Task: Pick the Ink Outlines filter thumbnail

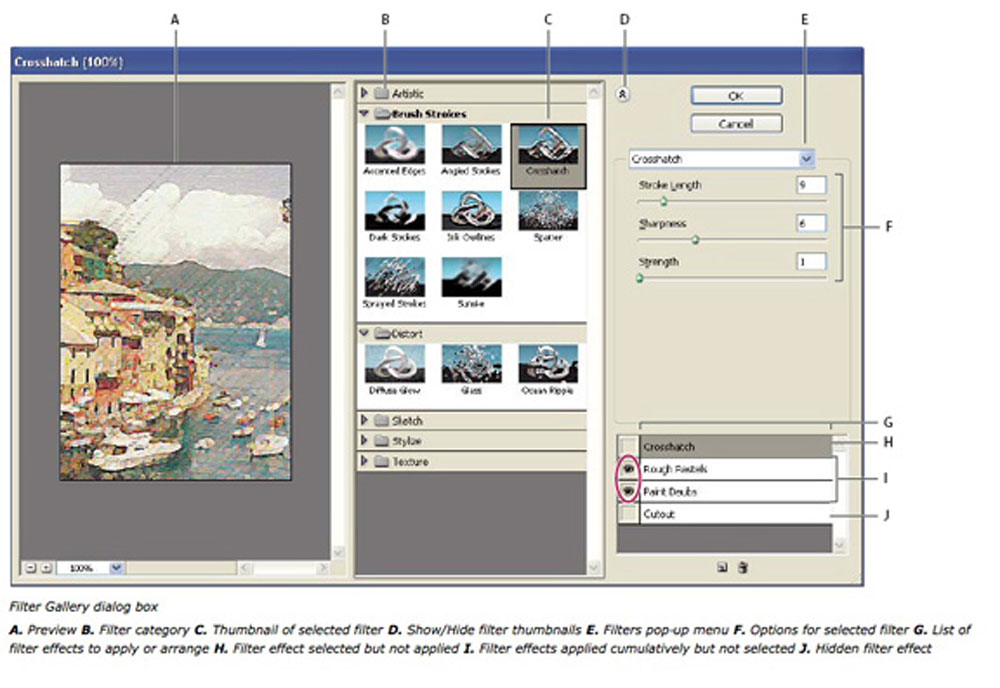Action: [x=470, y=211]
